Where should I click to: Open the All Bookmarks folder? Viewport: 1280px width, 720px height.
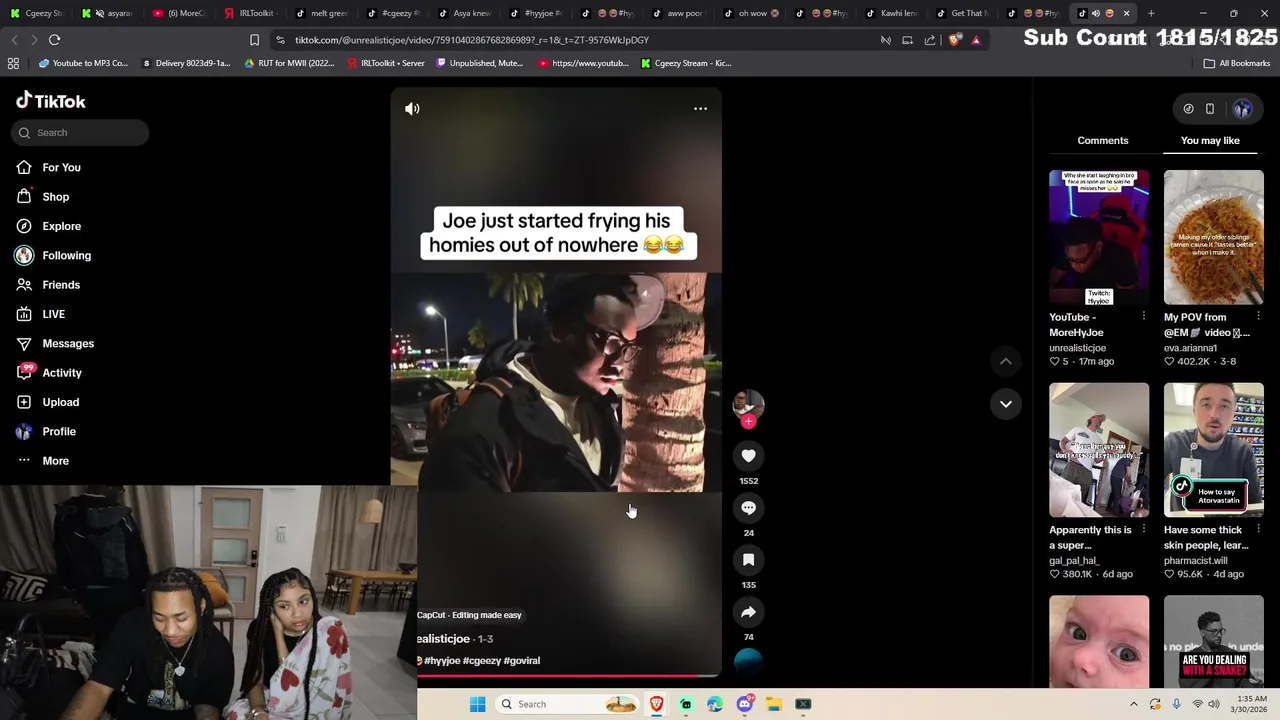coord(1237,63)
